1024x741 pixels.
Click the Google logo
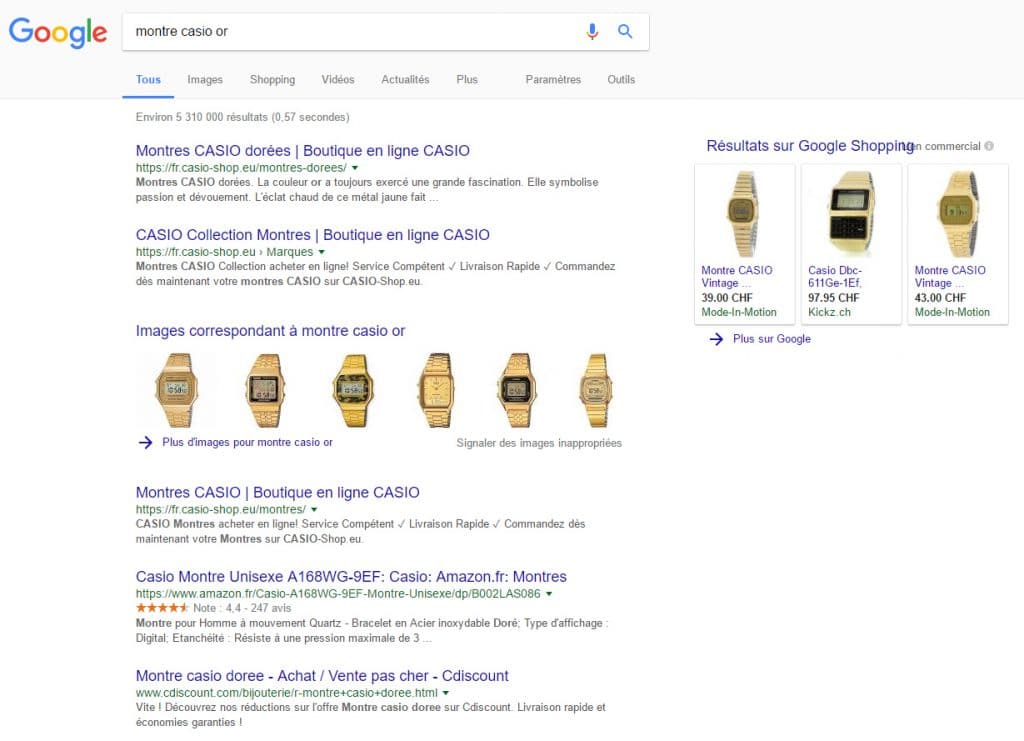pos(57,32)
